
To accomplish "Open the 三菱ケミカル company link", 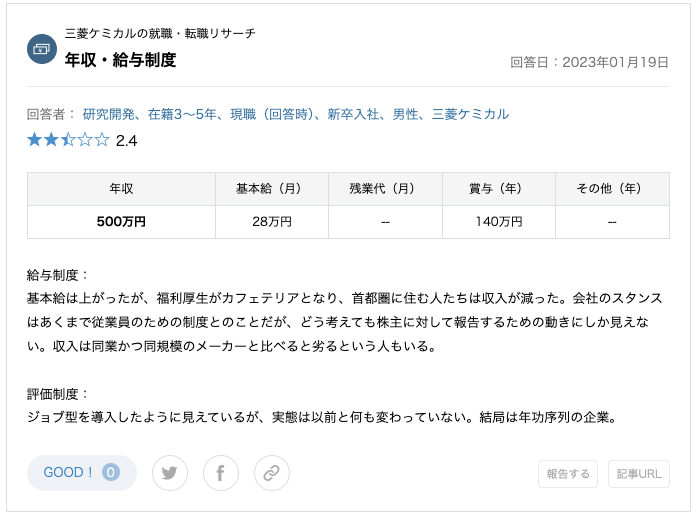I will [x=470, y=114].
